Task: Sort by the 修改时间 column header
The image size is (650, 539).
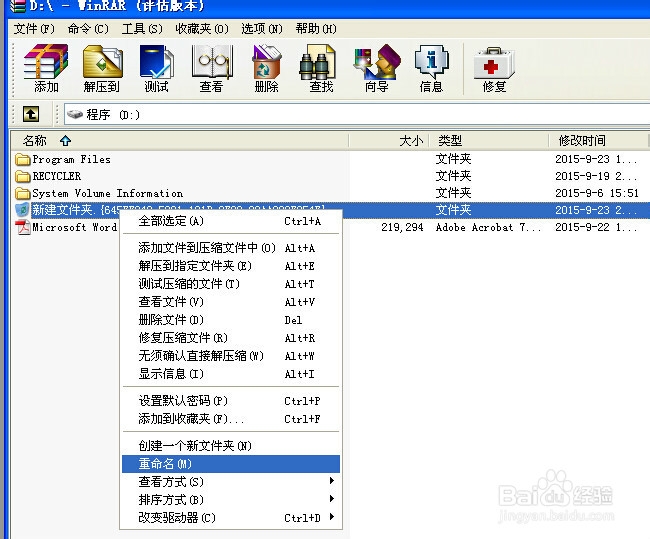Action: point(598,141)
